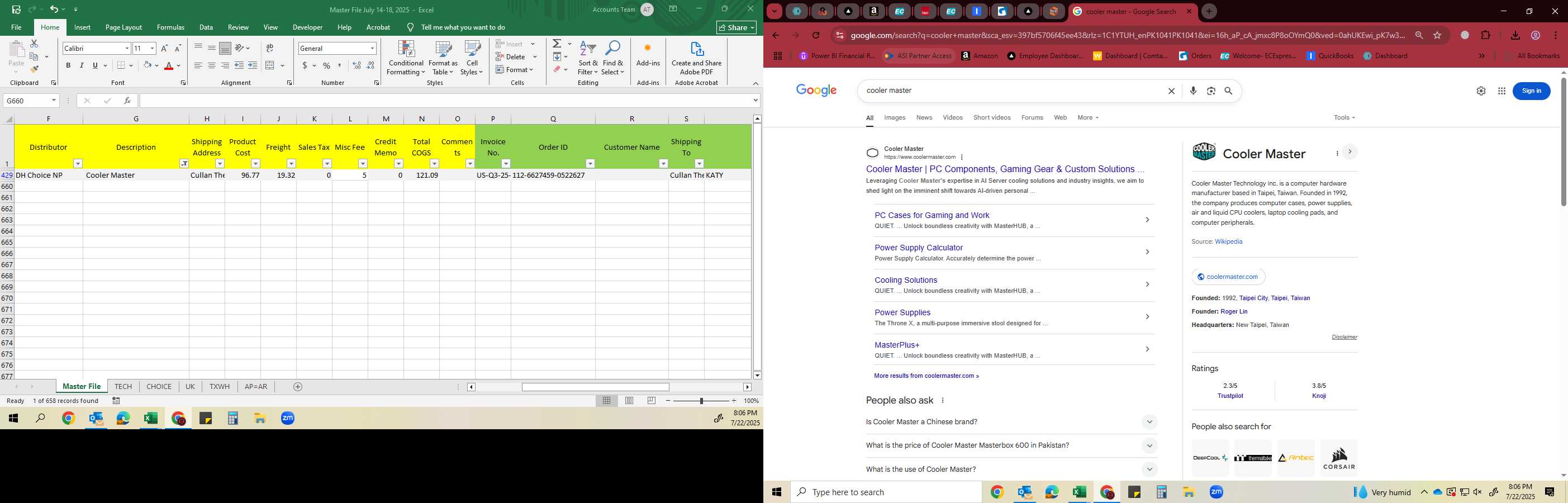The width and height of the screenshot is (1568, 503).
Task: Increase font size in Excel
Action: 164,48
